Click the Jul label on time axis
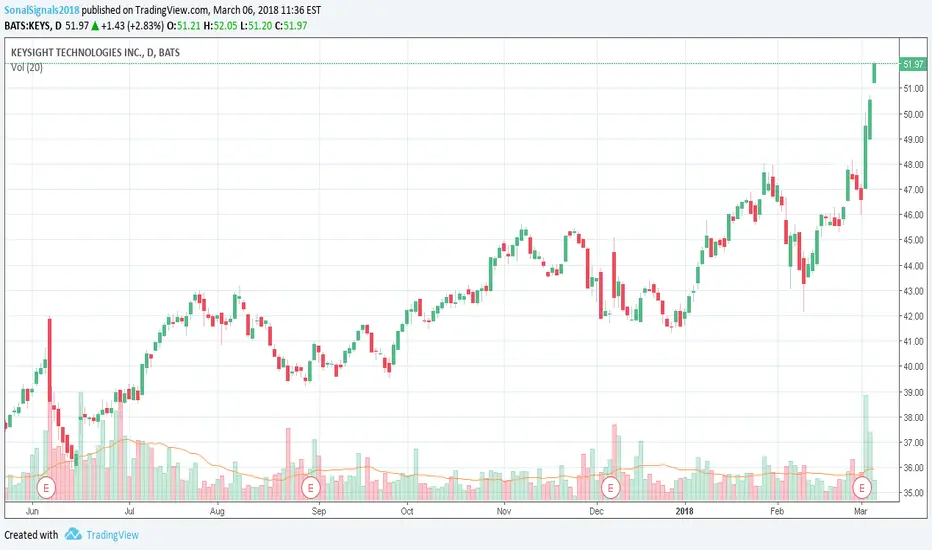Image resolution: width=932 pixels, height=550 pixels. coord(129,511)
